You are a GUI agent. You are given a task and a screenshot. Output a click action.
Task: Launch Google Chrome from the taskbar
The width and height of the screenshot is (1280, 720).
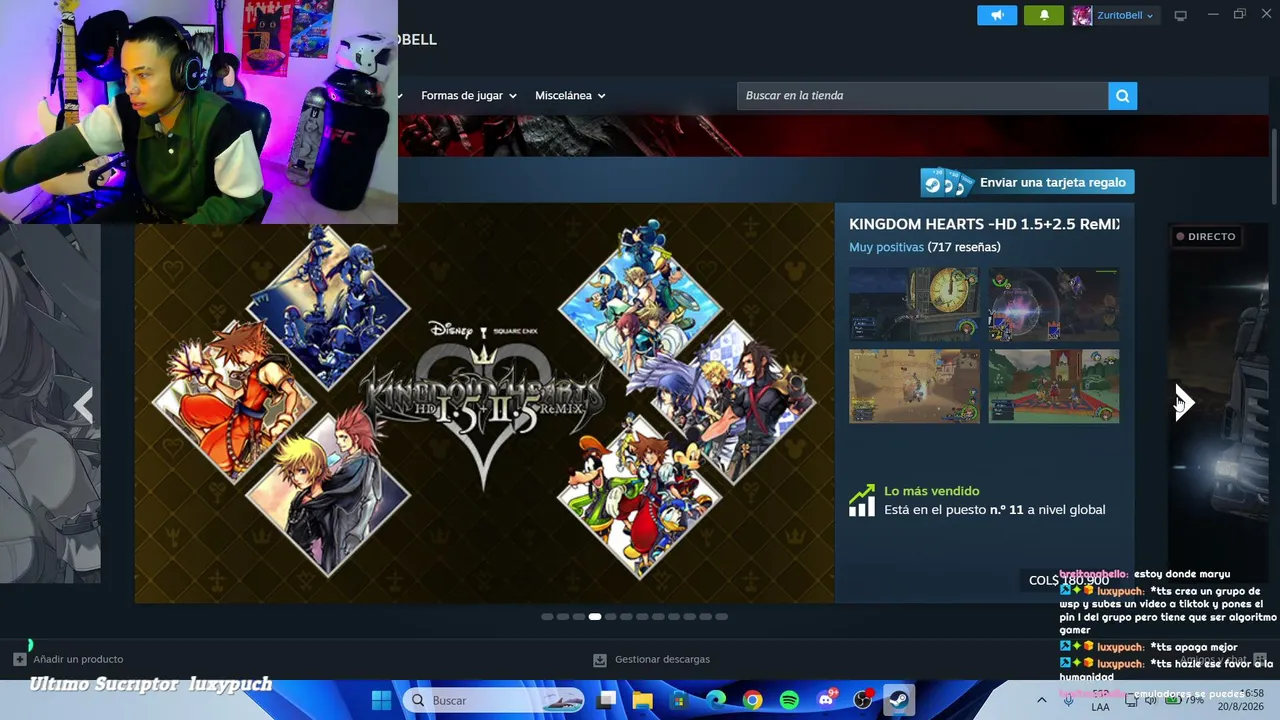point(752,700)
